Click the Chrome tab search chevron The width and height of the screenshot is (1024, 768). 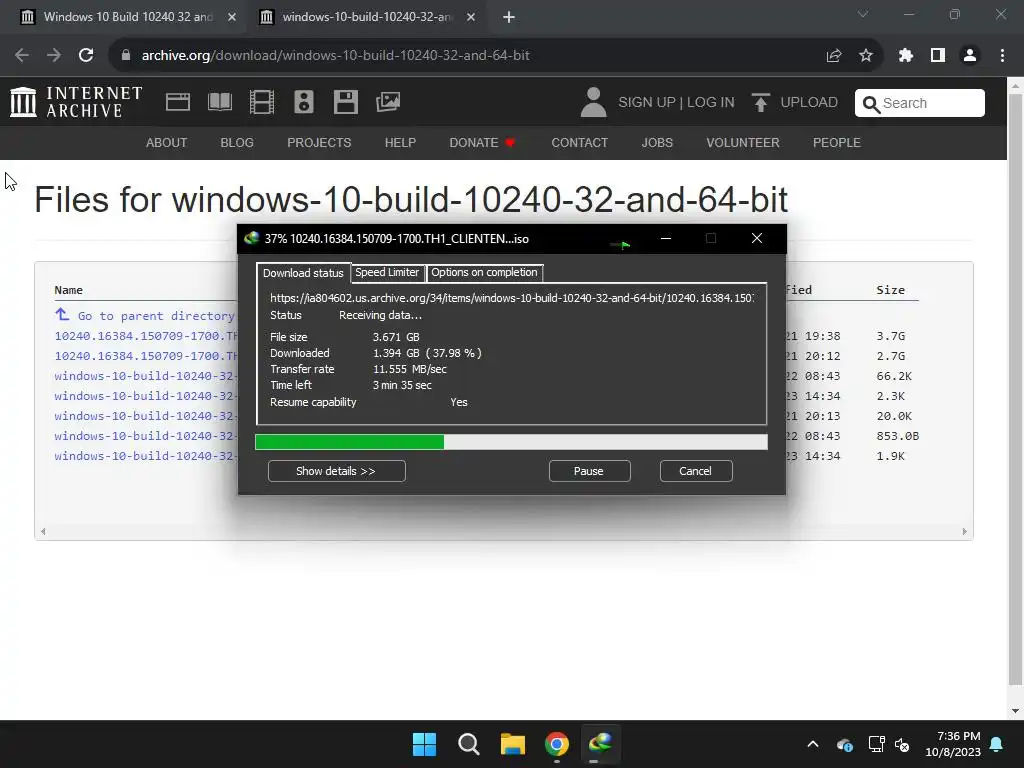click(863, 14)
